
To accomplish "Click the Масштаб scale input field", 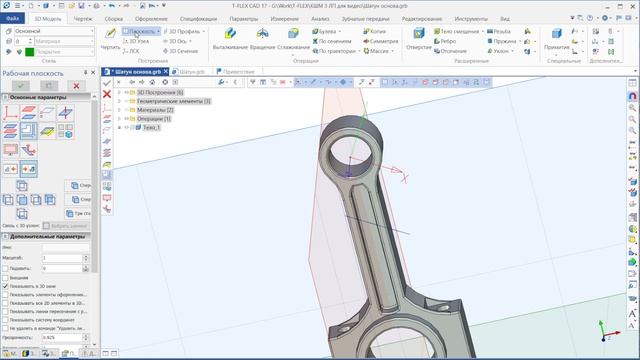I will [62, 258].
